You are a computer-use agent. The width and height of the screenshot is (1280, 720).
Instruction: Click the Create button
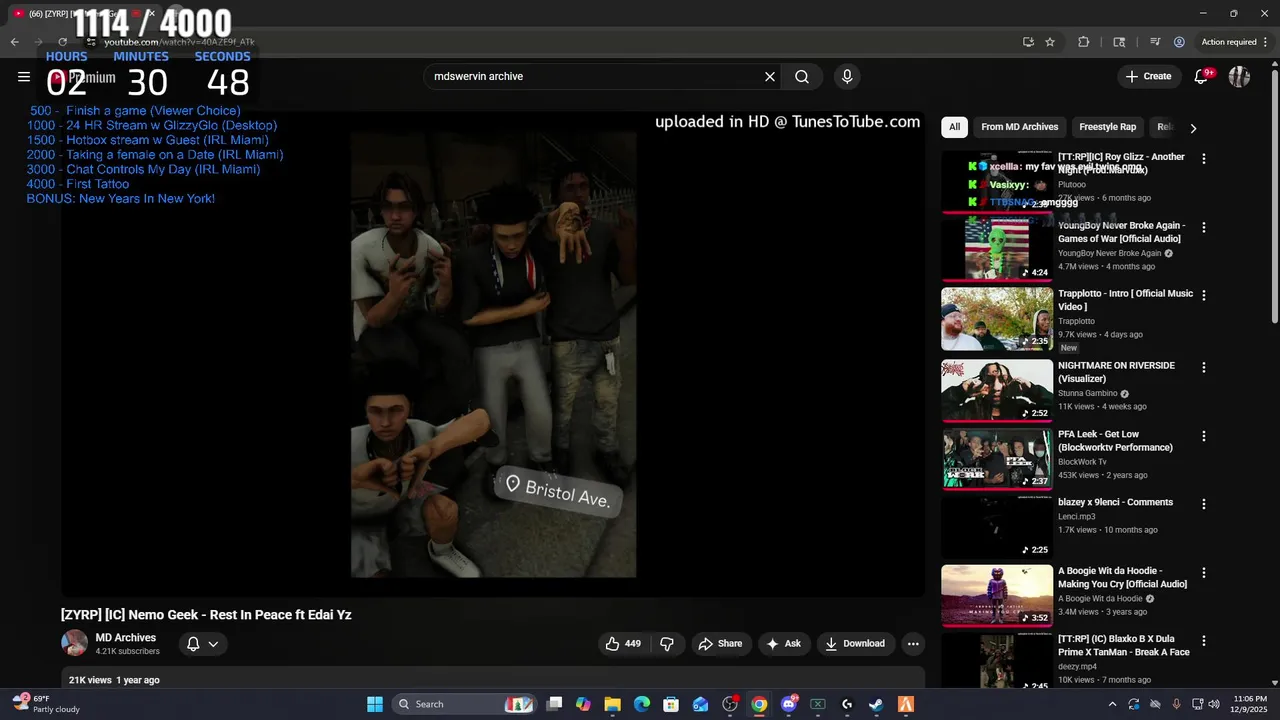click(x=1148, y=77)
